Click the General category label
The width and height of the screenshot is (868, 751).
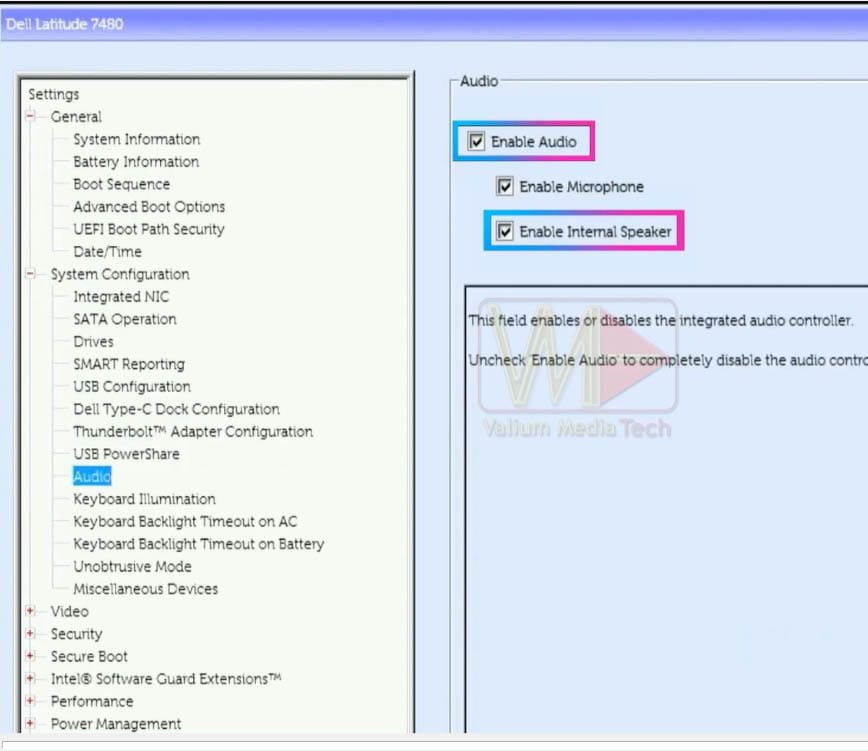tap(76, 117)
